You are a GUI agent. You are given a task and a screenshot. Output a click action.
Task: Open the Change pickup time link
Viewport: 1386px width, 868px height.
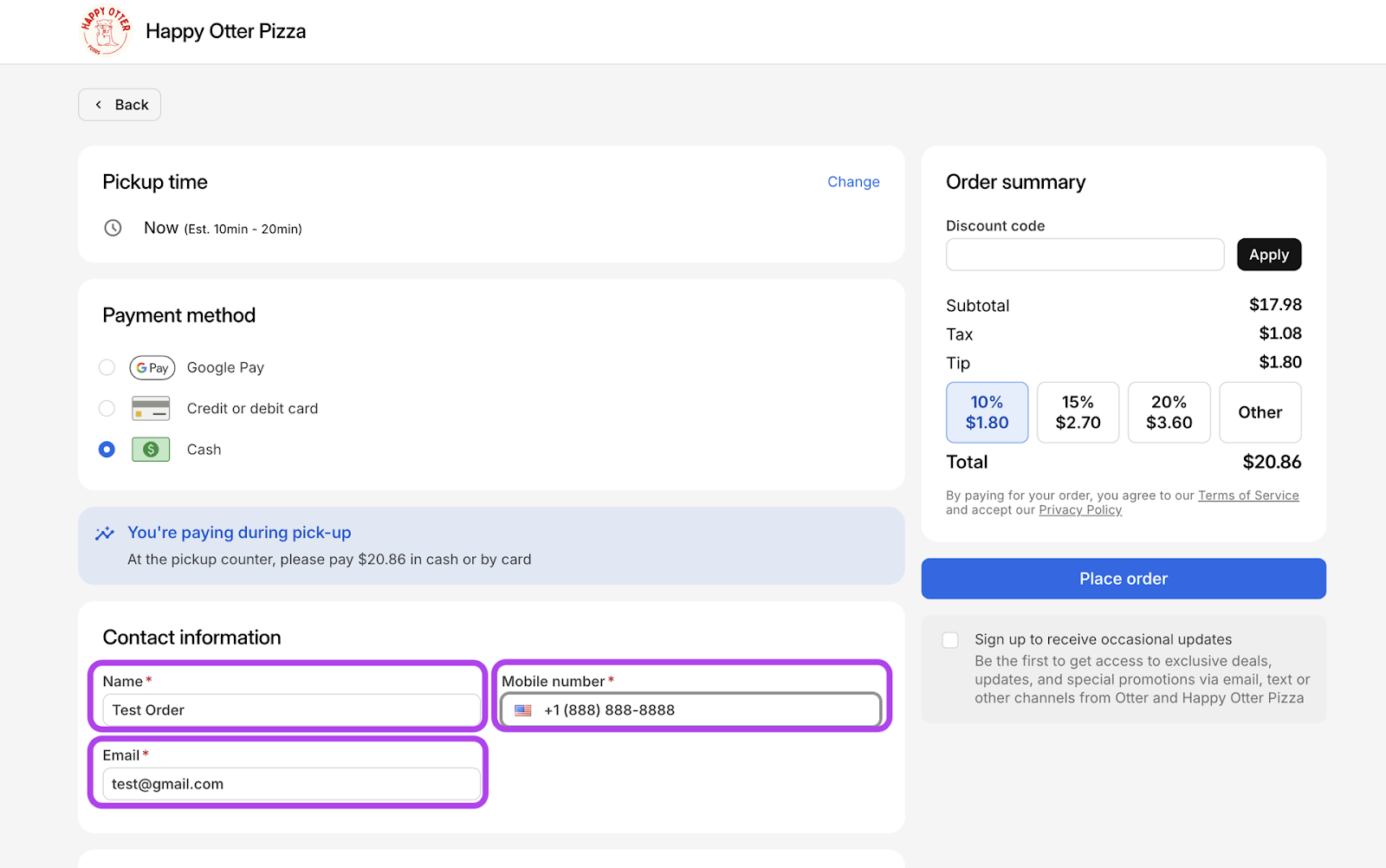tap(852, 182)
